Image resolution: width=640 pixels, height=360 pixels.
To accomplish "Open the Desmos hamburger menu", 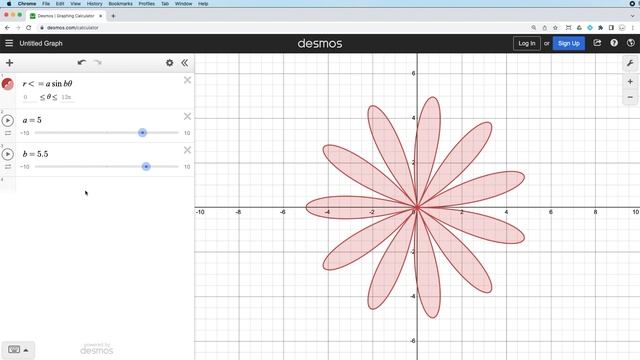I will [x=9, y=43].
